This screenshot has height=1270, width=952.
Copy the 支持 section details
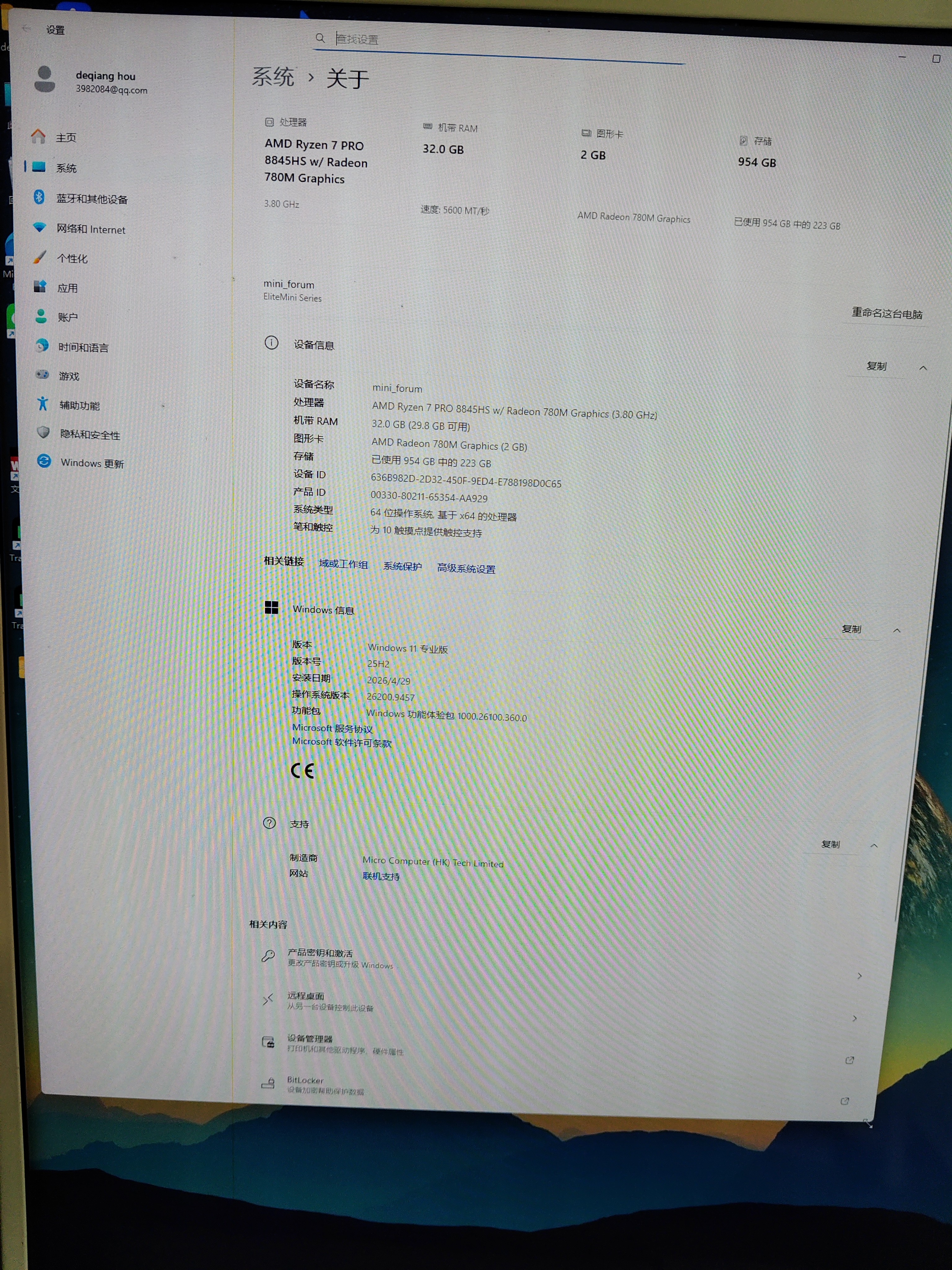[x=830, y=844]
